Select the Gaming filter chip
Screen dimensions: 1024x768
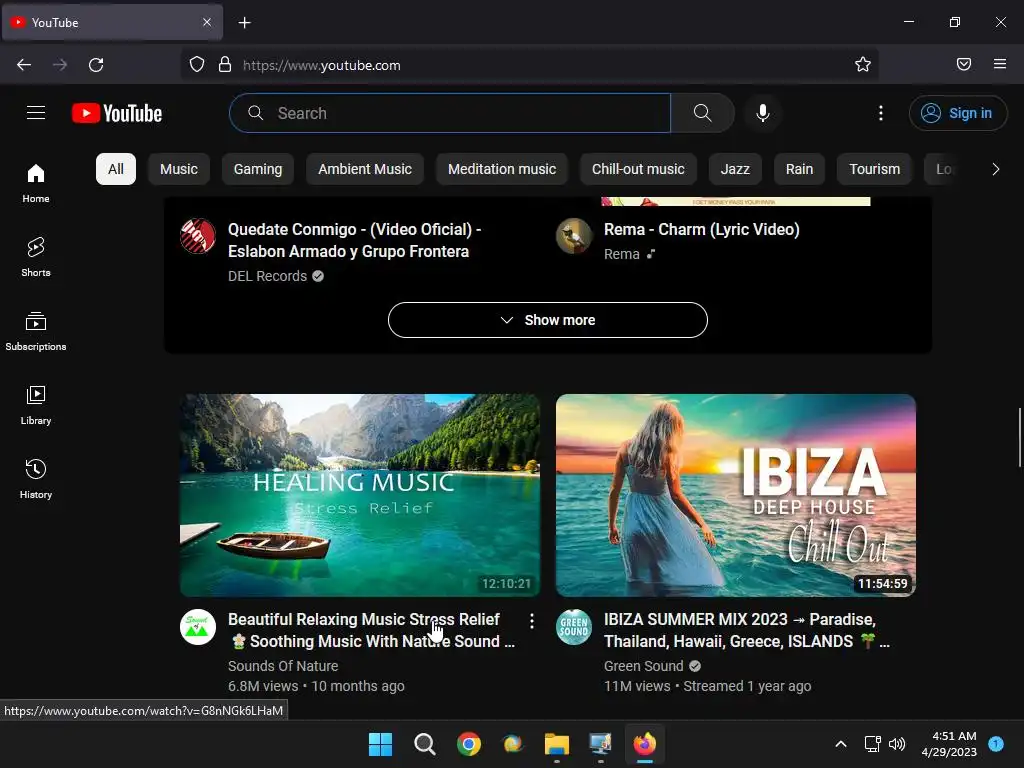pos(258,169)
